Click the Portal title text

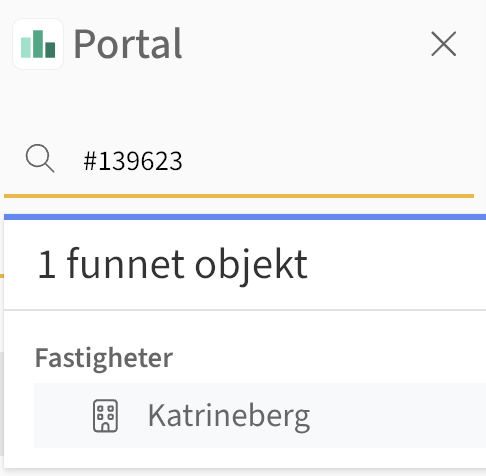click(x=128, y=44)
